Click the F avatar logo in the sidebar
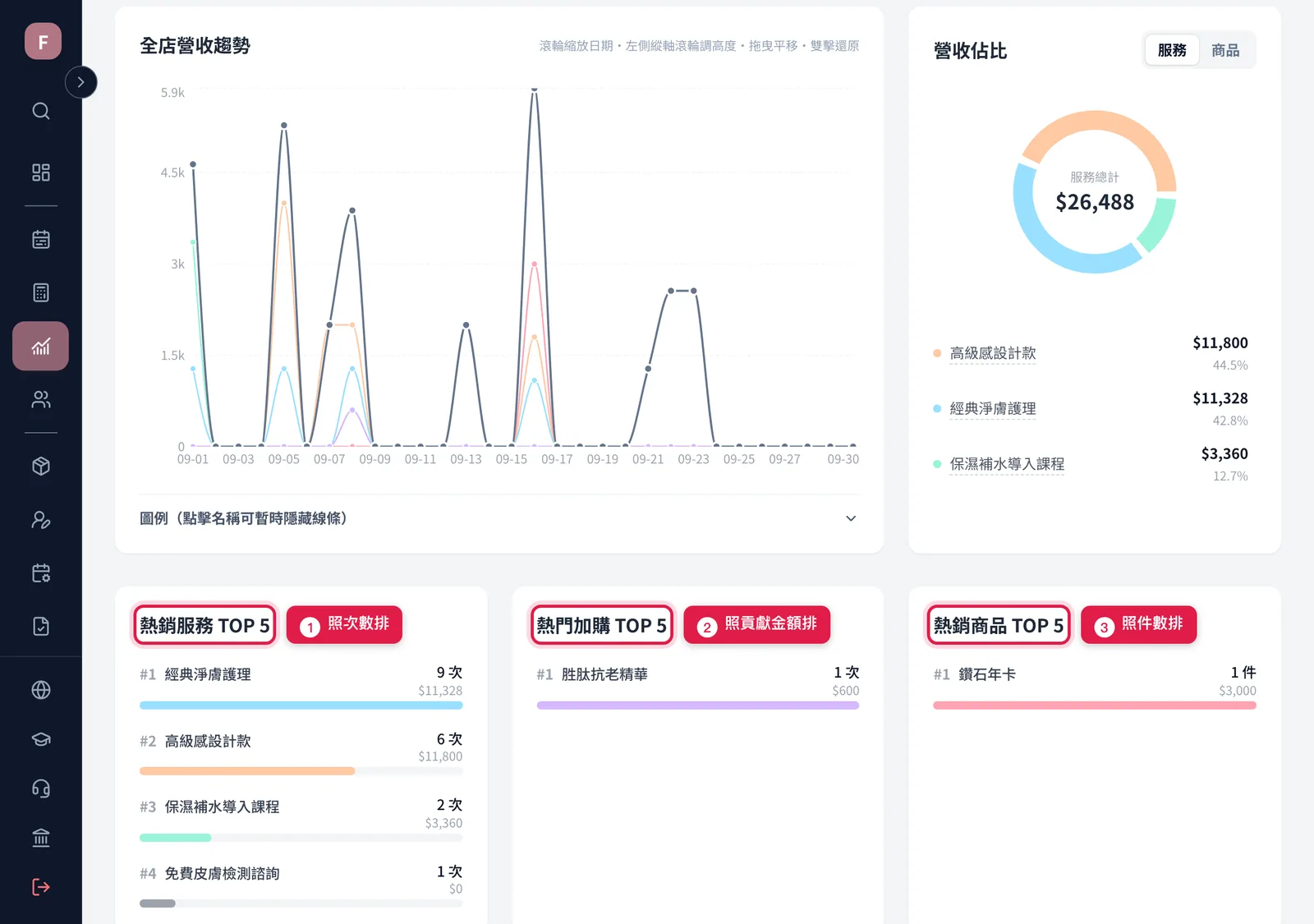 [x=43, y=41]
